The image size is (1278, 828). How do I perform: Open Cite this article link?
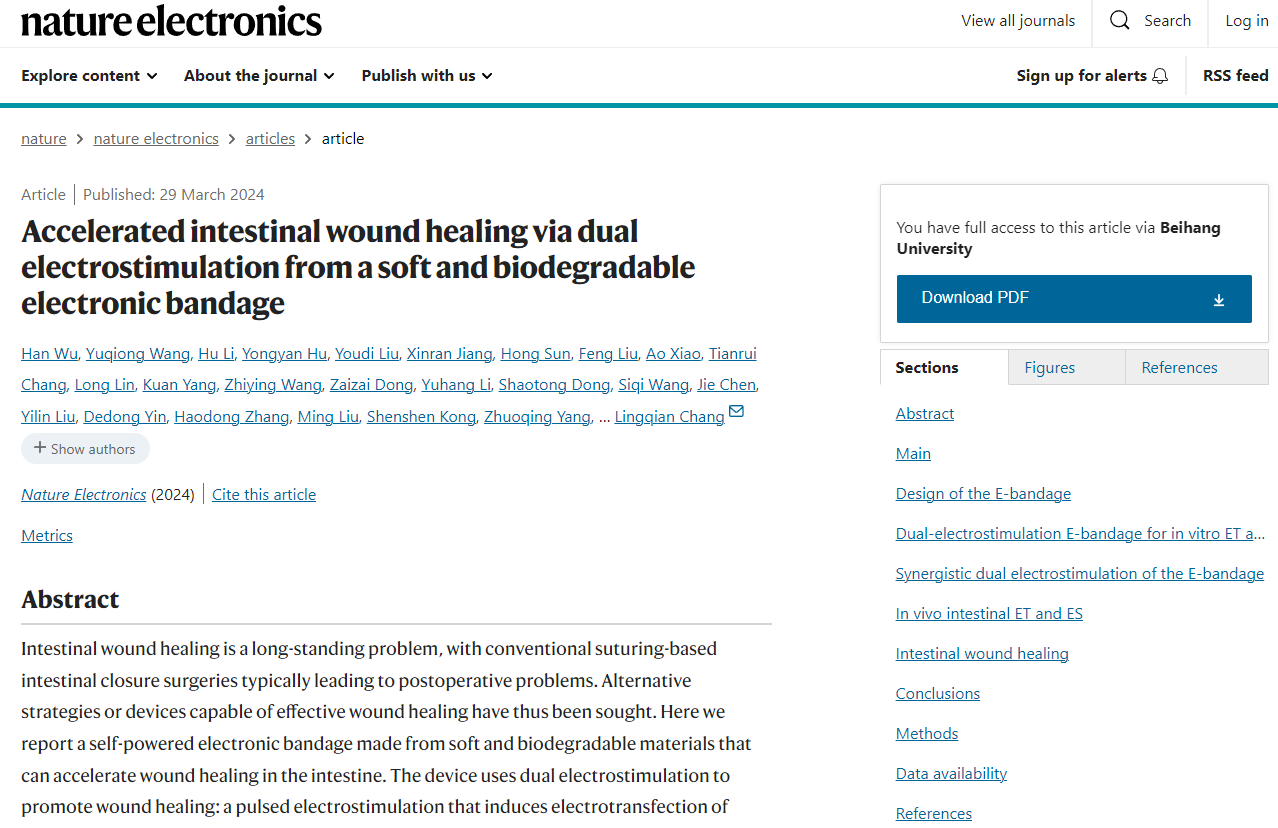click(264, 495)
